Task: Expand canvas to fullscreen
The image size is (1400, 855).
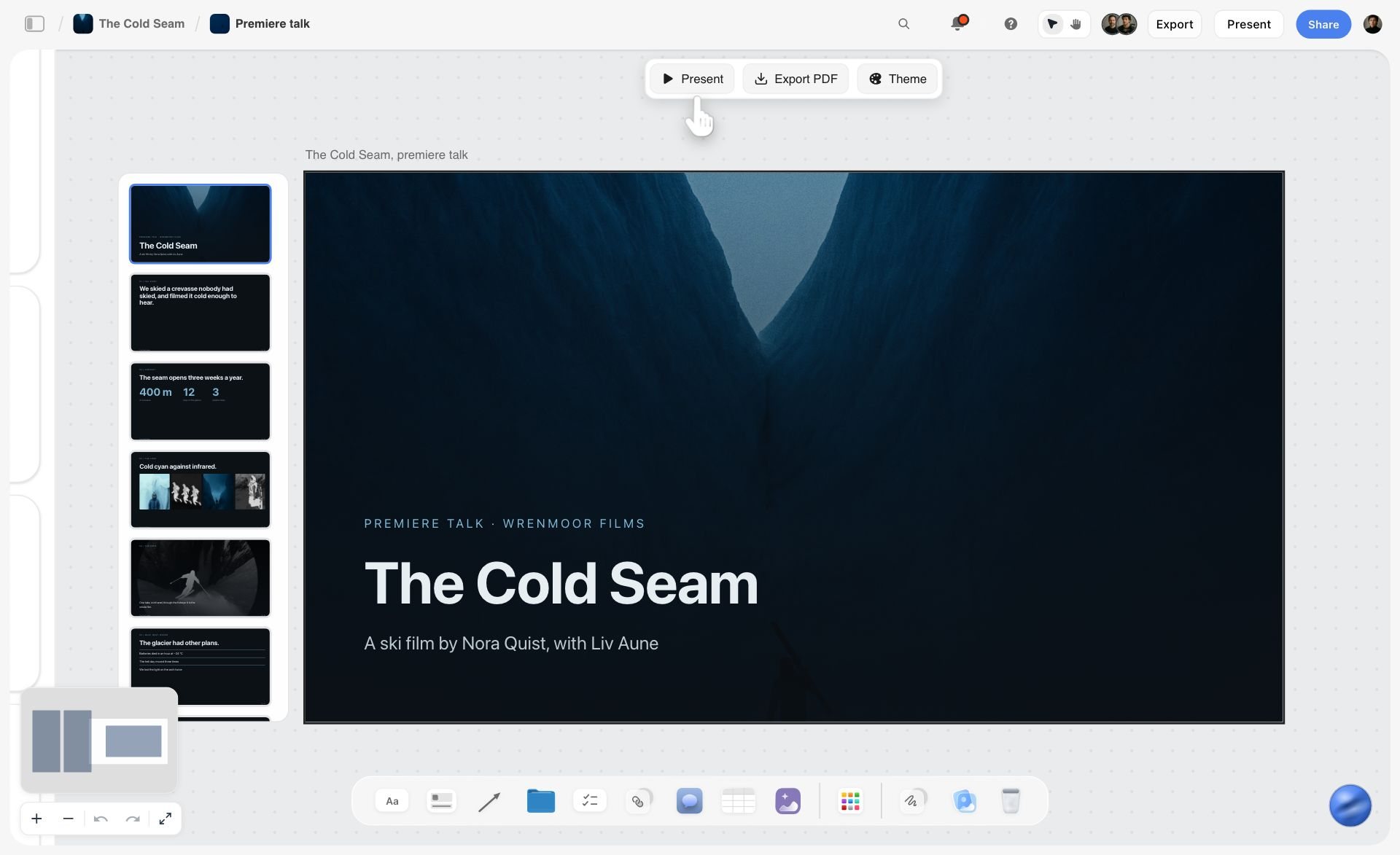Action: [166, 819]
